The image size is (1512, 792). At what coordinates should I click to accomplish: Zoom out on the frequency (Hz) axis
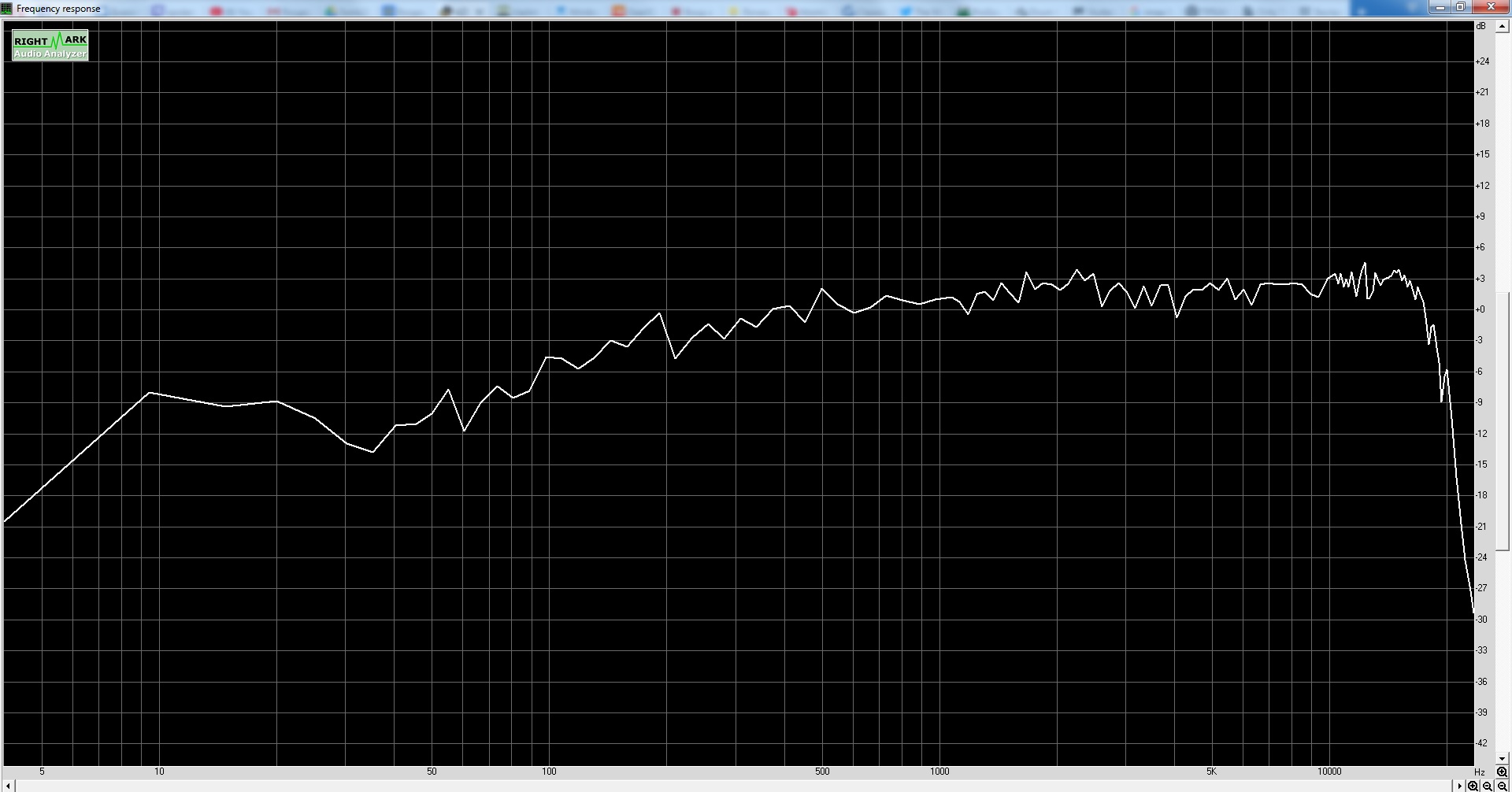tap(1488, 786)
